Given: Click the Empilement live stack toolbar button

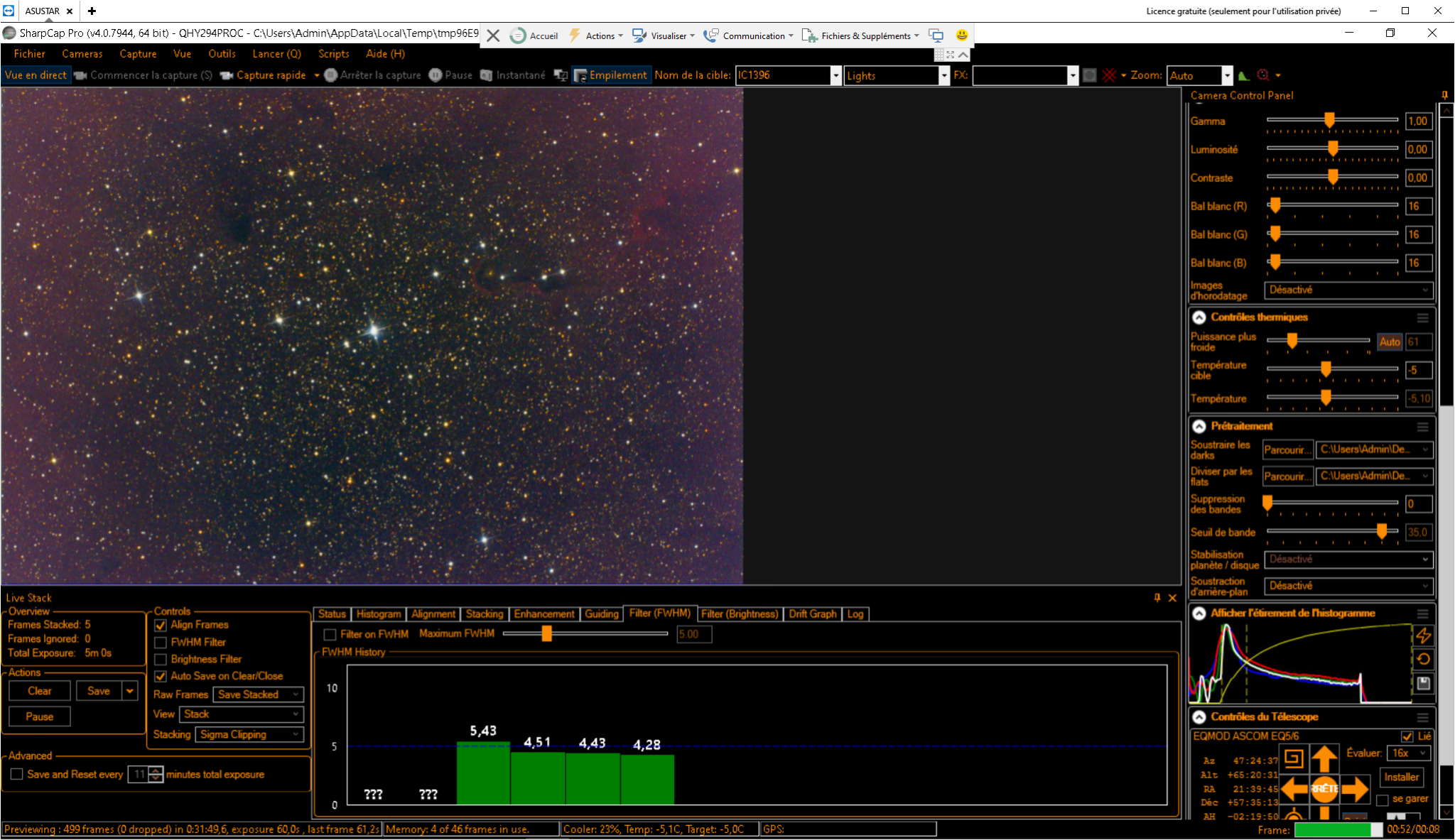Looking at the screenshot, I should click(x=611, y=75).
